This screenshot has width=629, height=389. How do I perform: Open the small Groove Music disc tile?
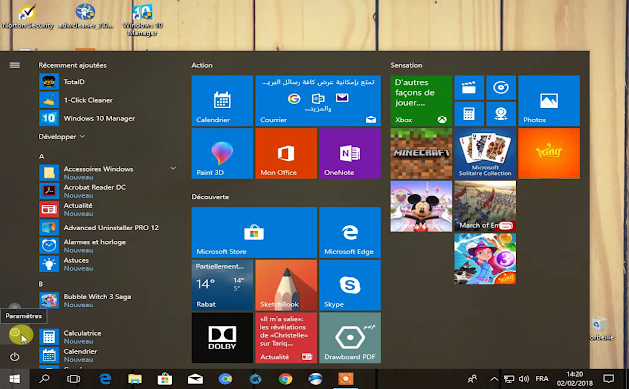501,87
